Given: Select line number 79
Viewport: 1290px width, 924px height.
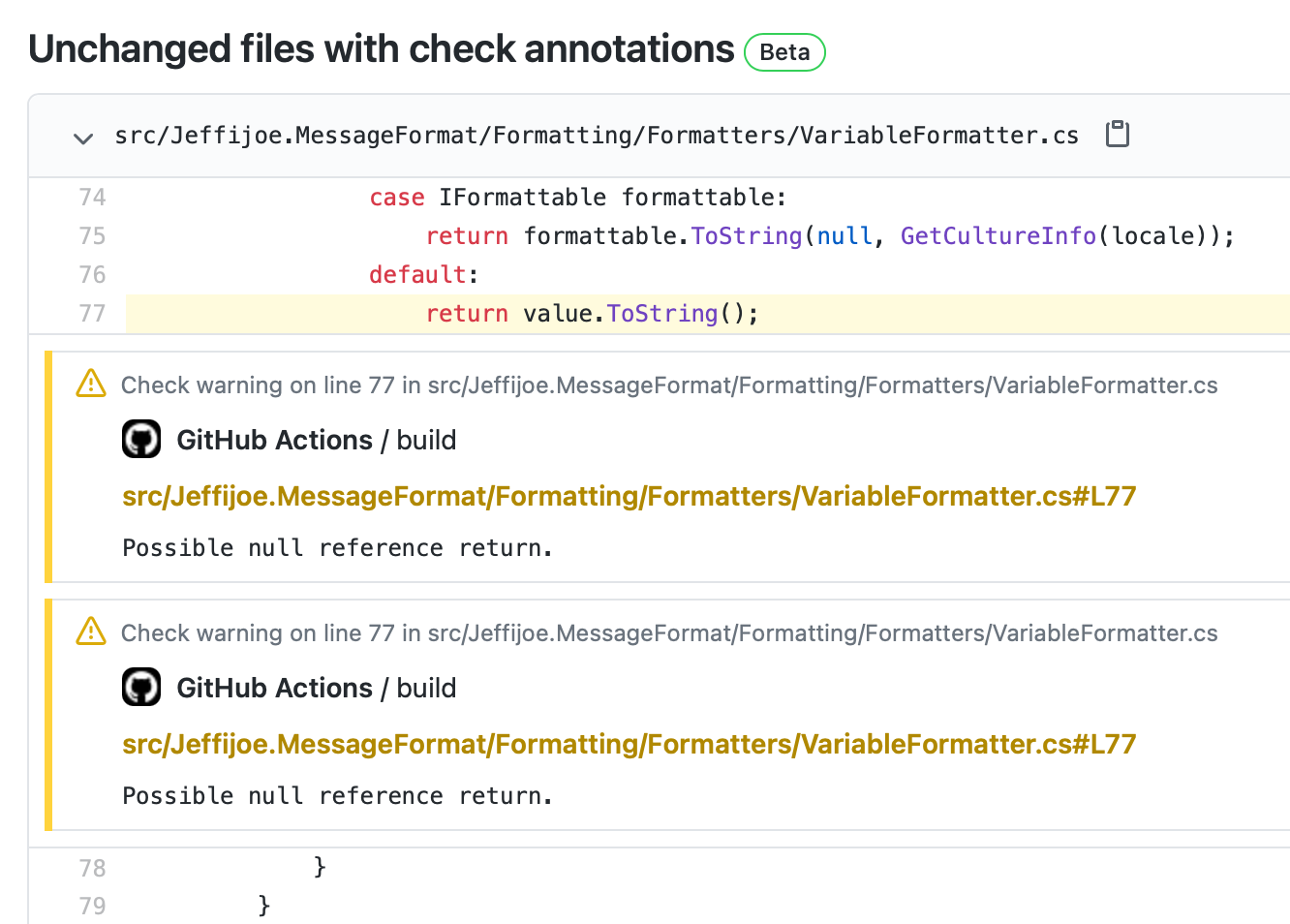Looking at the screenshot, I should pos(92,907).
